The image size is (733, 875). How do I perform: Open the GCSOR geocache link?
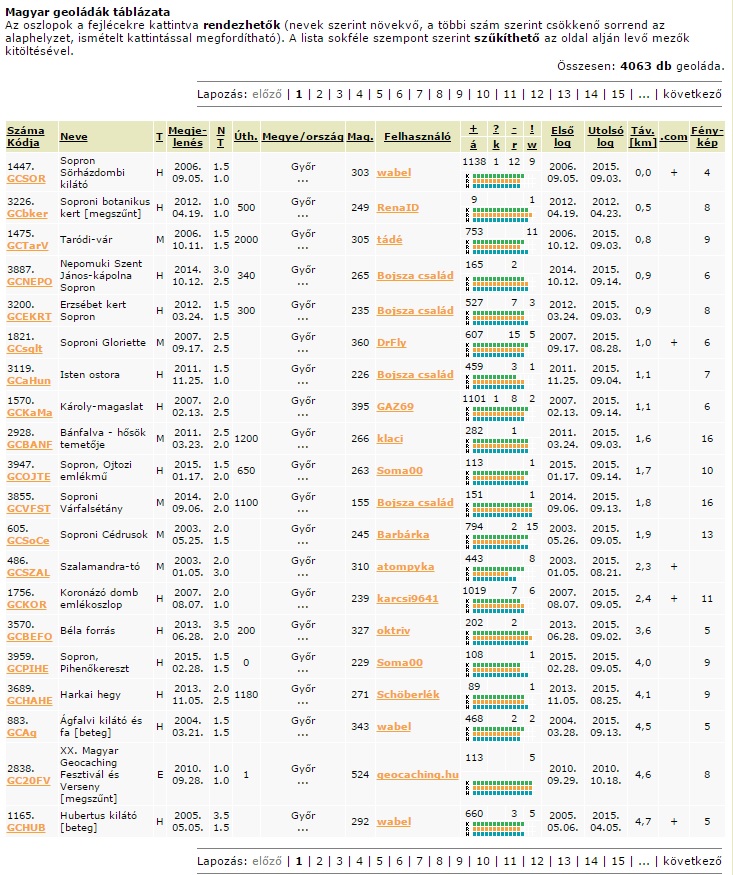pos(26,179)
